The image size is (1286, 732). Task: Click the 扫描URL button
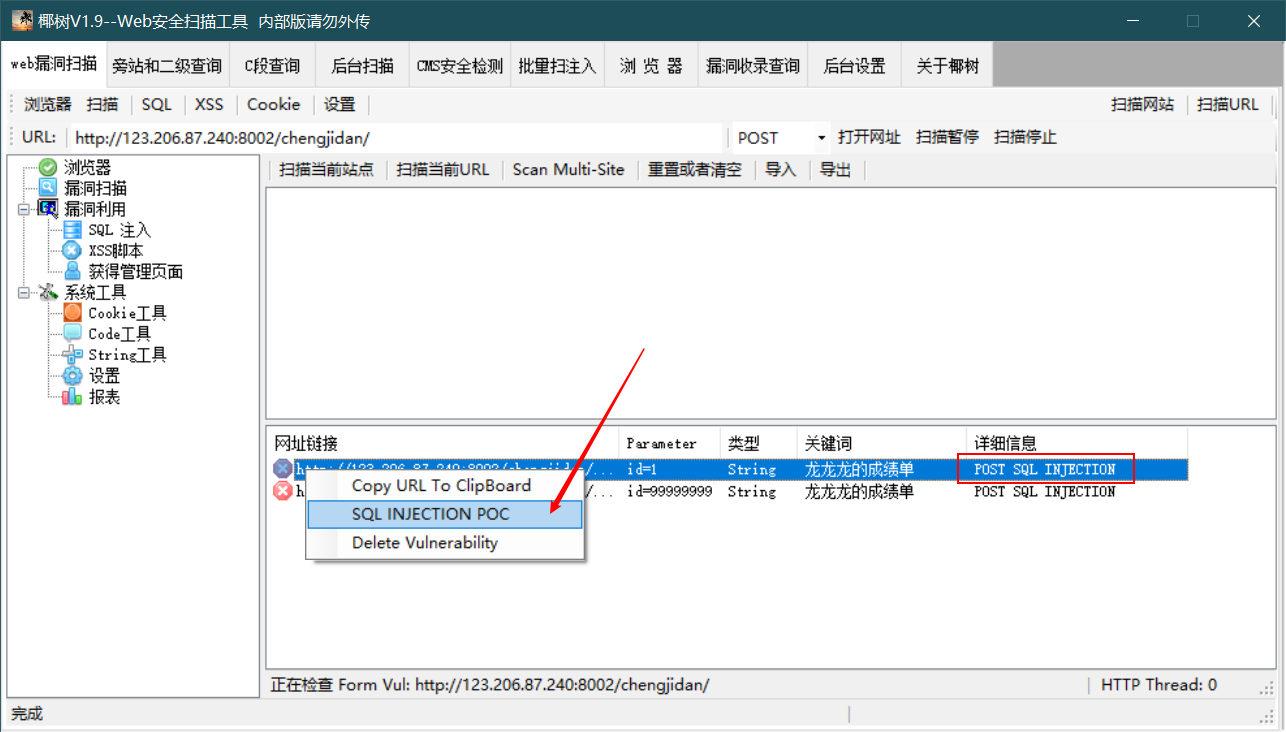(1228, 104)
